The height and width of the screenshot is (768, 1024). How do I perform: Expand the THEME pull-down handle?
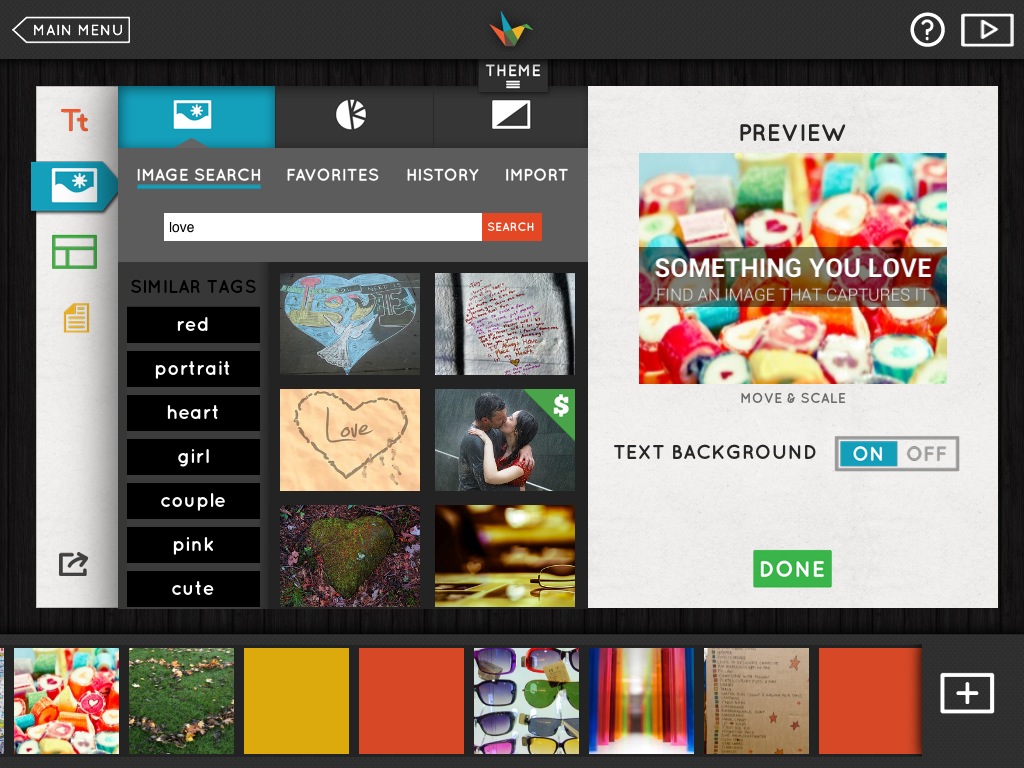point(513,76)
